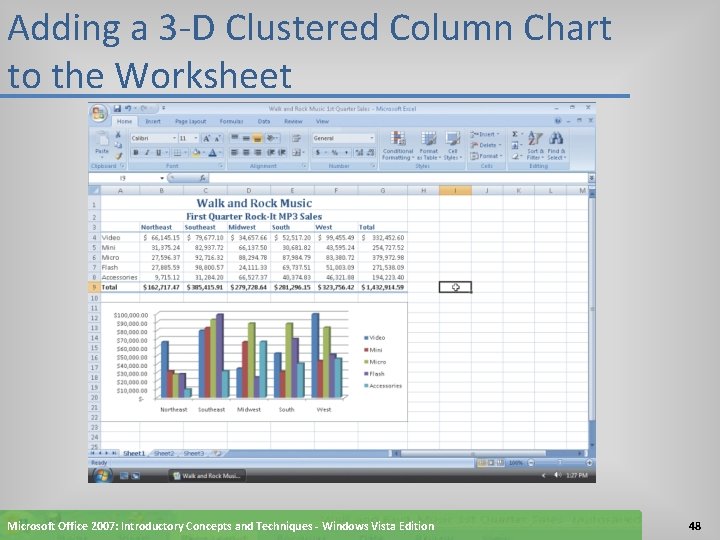Open Cell Styles gallery
Viewport: 720px width, 540px height.
(453, 146)
